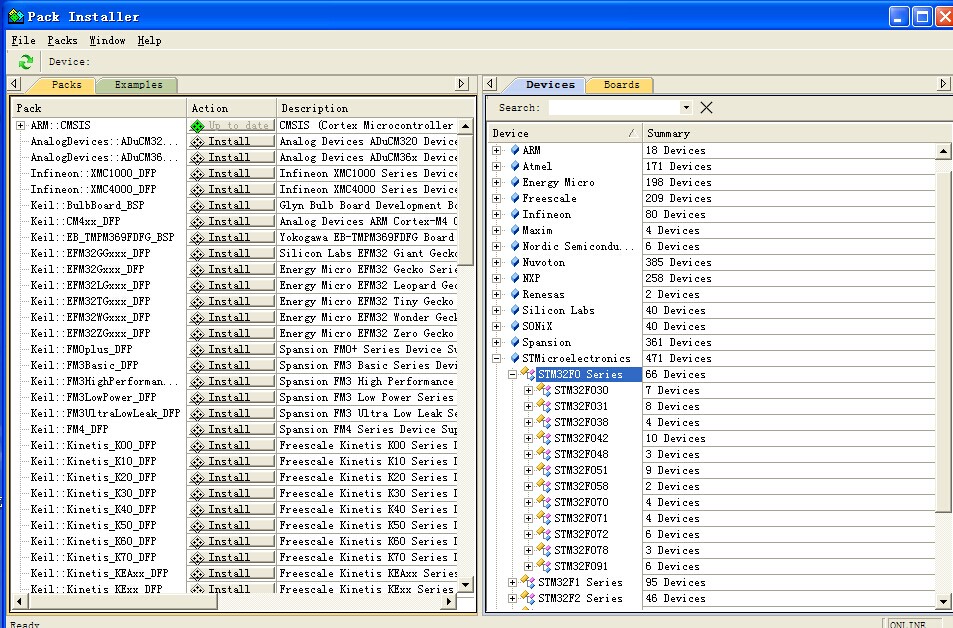Click the green Up to date icon for ARM::CMSIS

pyautogui.click(x=198, y=125)
